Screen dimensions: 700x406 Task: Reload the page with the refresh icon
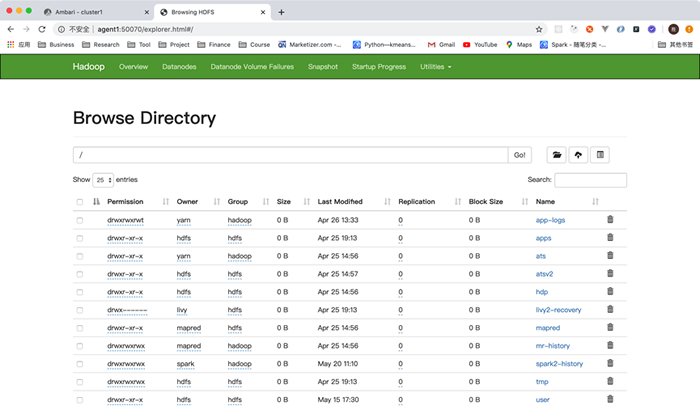pos(42,29)
